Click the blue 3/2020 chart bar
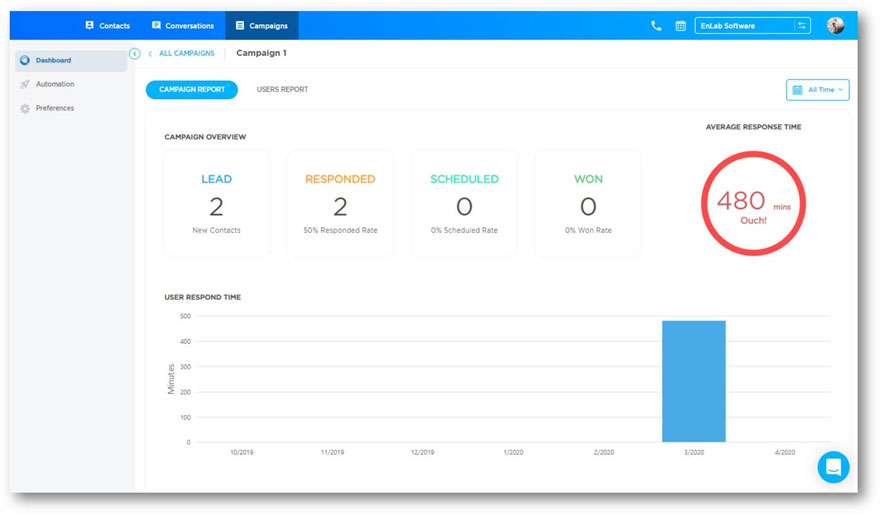Image resolution: width=880 pixels, height=515 pixels. (693, 381)
